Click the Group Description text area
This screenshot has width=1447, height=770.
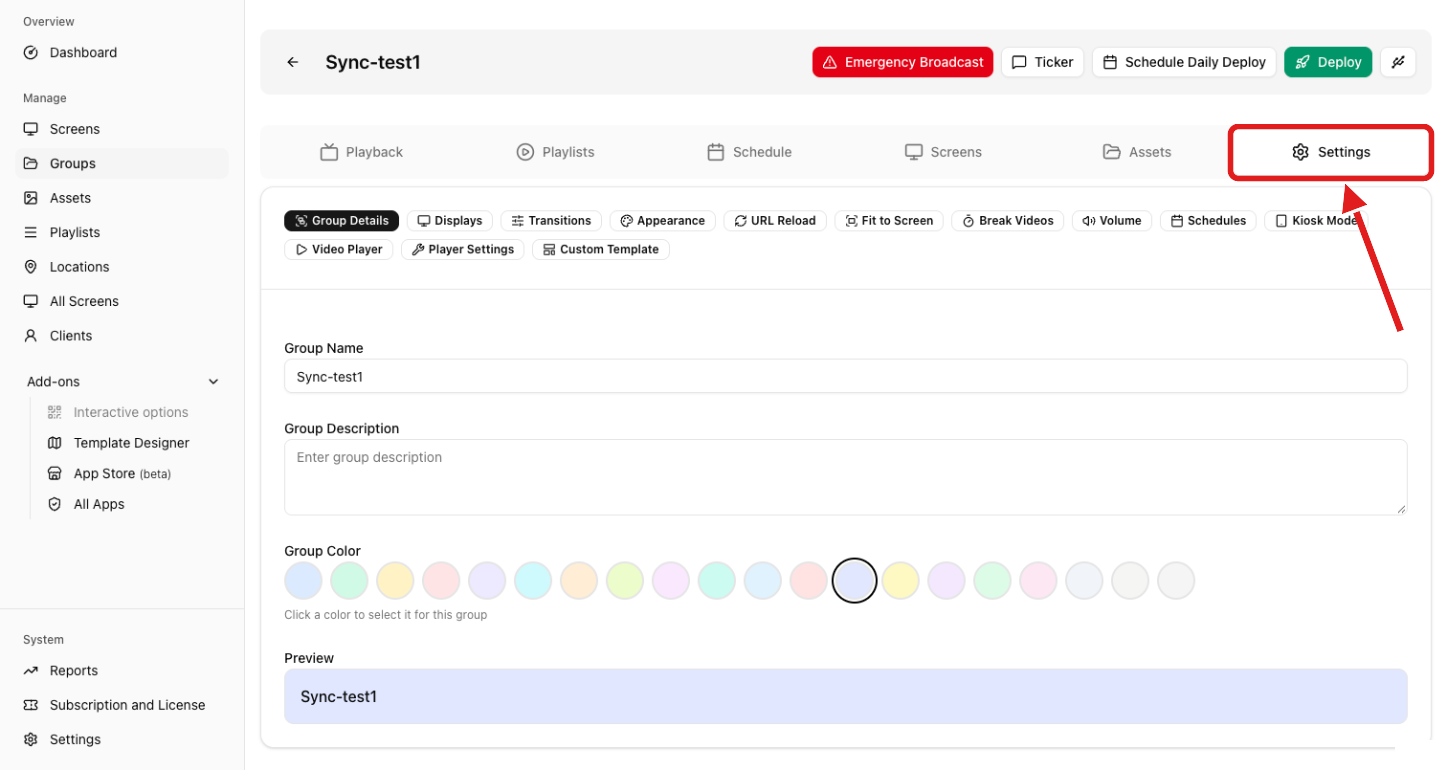[x=845, y=478]
